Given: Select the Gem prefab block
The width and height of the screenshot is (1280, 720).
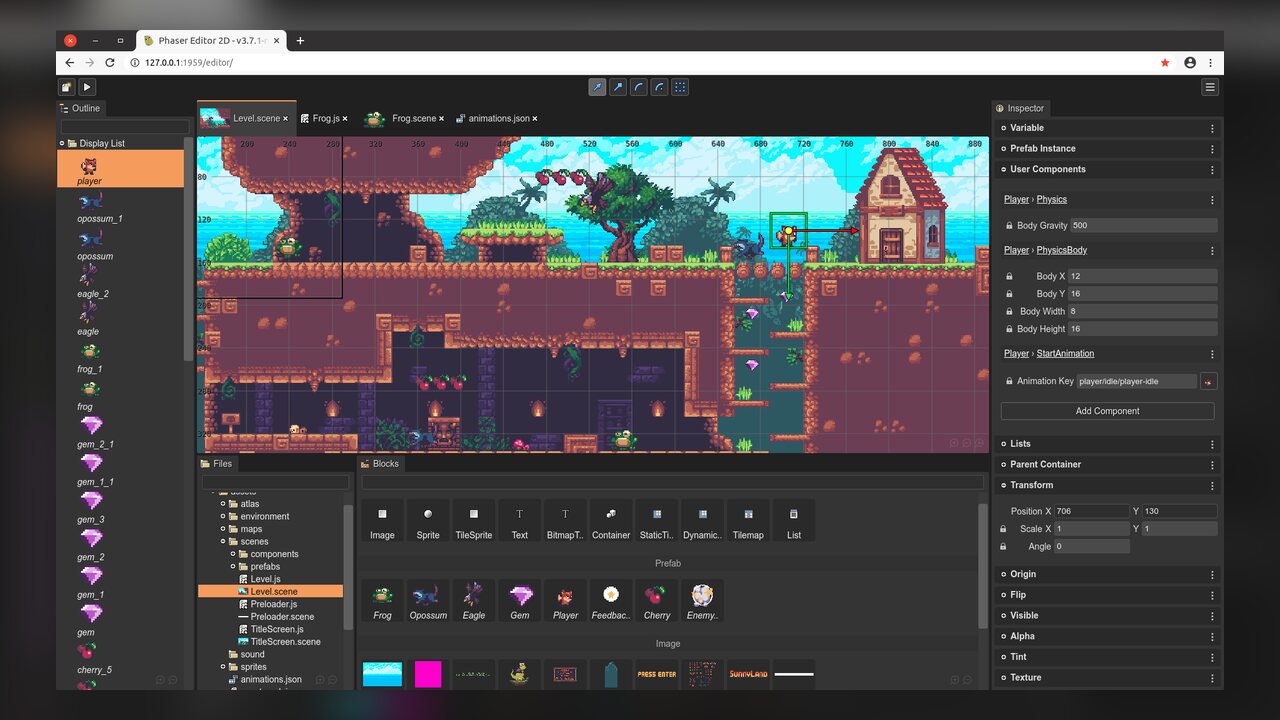Looking at the screenshot, I should [520, 601].
